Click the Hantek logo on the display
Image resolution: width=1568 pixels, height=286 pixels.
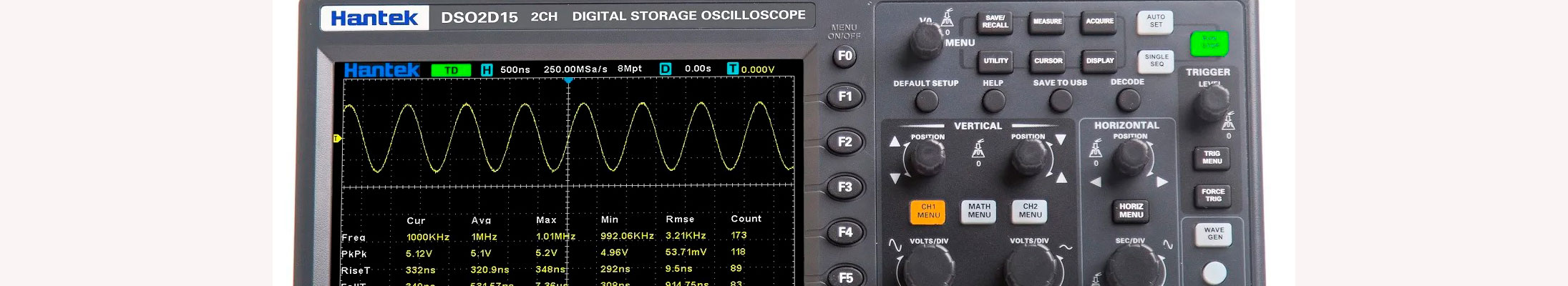coord(381,70)
